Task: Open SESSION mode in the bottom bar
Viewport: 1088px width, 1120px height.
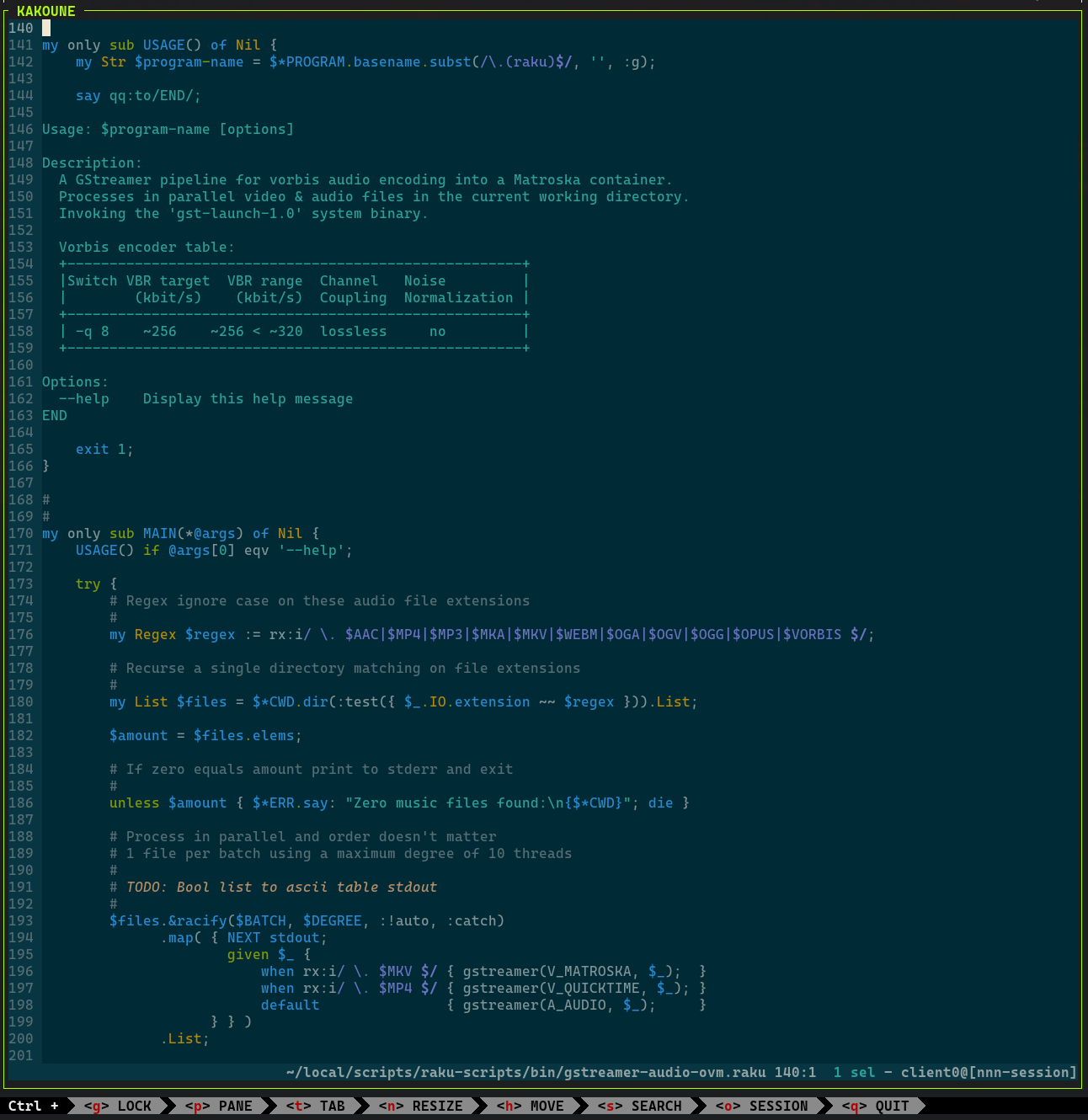Action: point(762,1106)
